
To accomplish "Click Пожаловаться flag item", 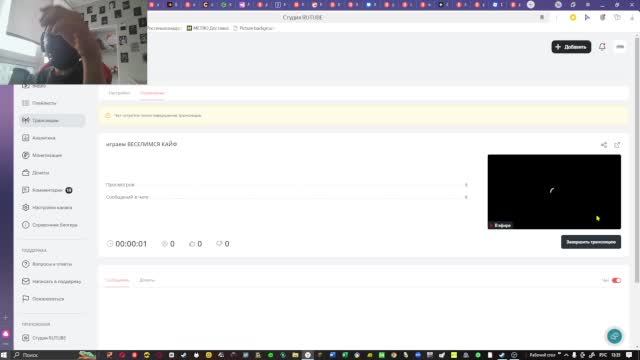I will 43,299.
